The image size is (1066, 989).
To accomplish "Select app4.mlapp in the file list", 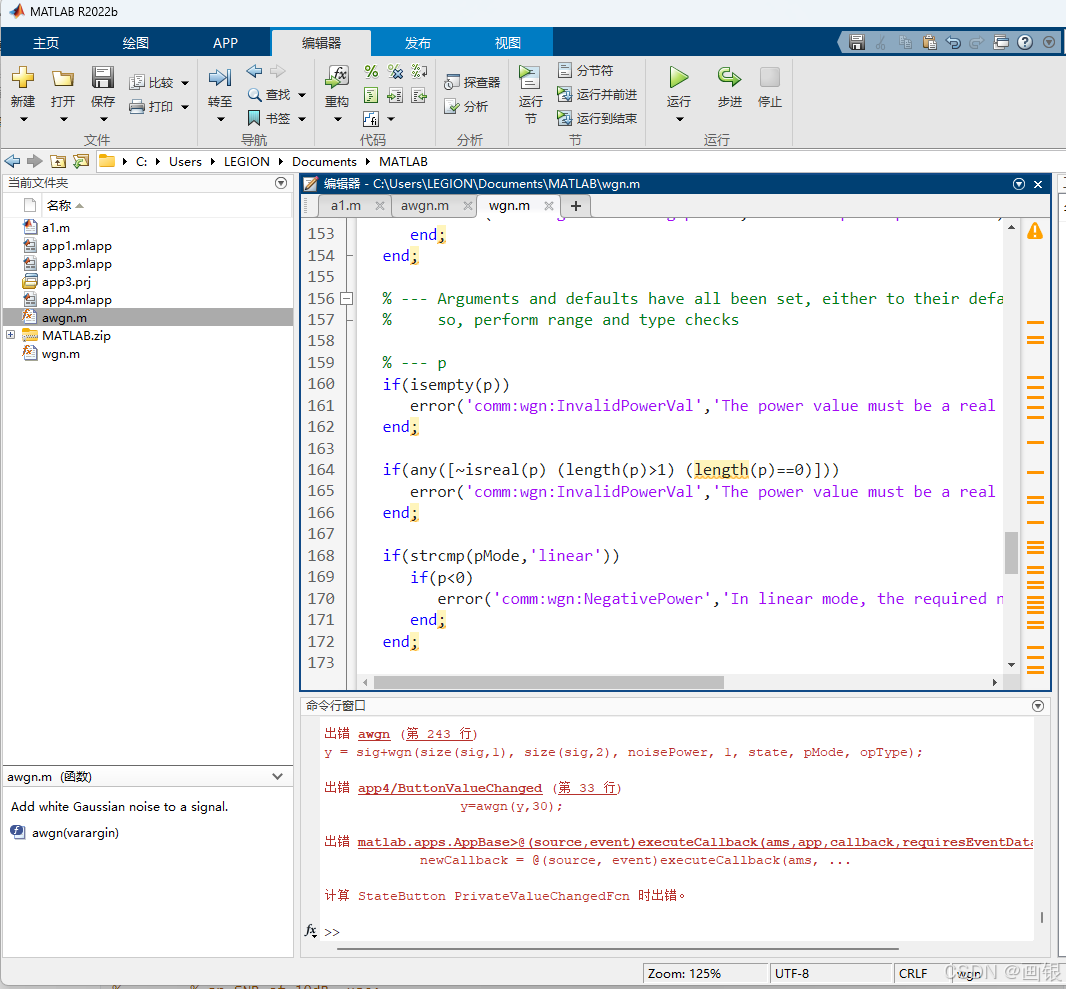I will pos(77,300).
